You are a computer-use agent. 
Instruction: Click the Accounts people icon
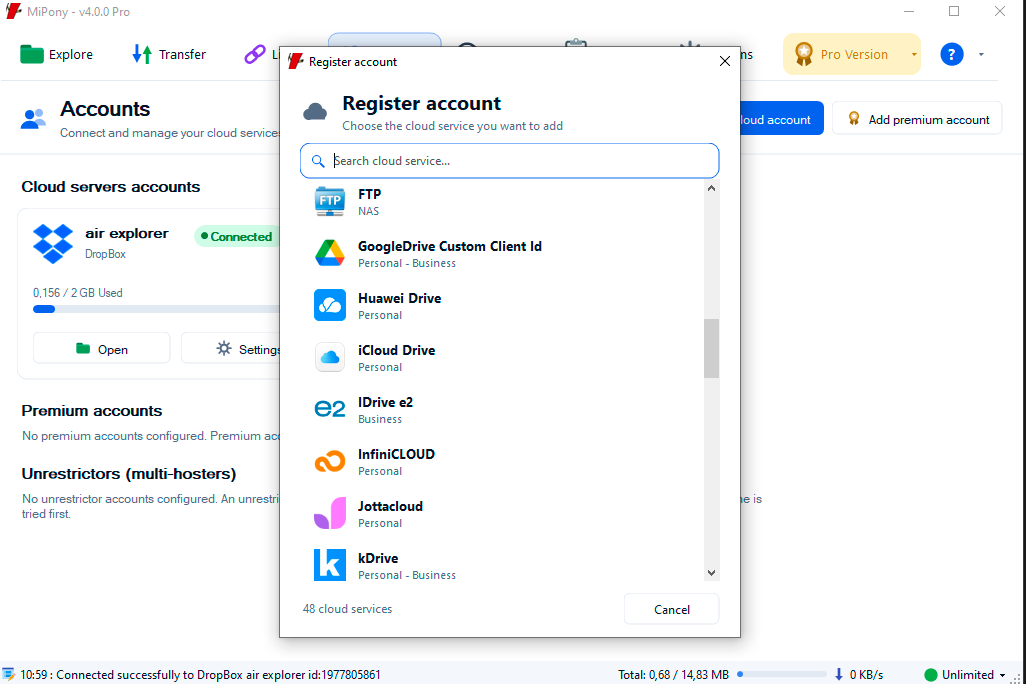coord(33,119)
